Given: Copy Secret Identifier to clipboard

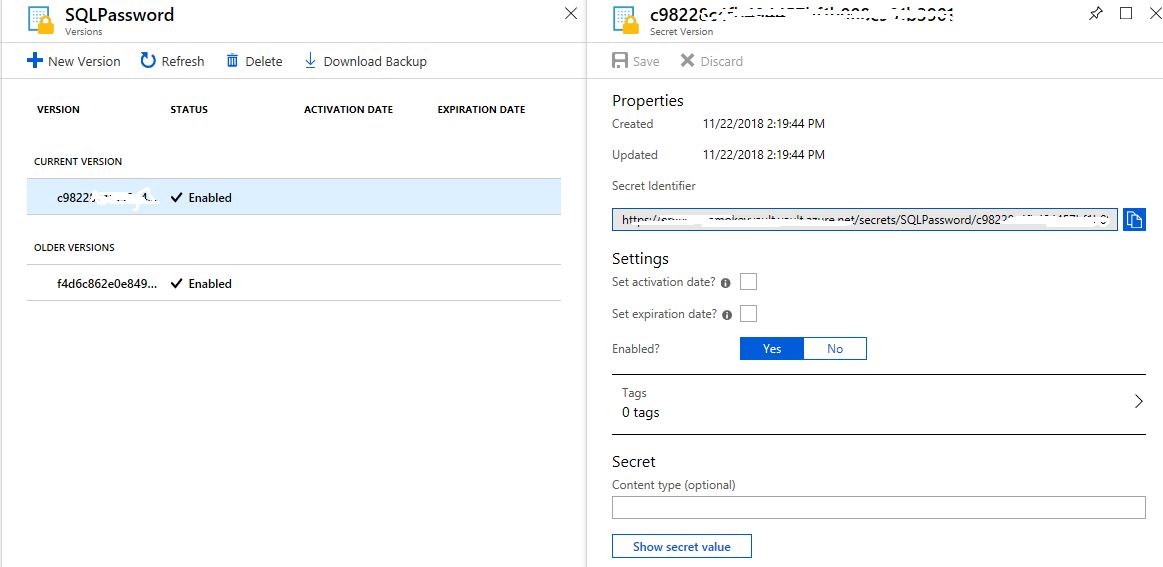Looking at the screenshot, I should 1134,219.
